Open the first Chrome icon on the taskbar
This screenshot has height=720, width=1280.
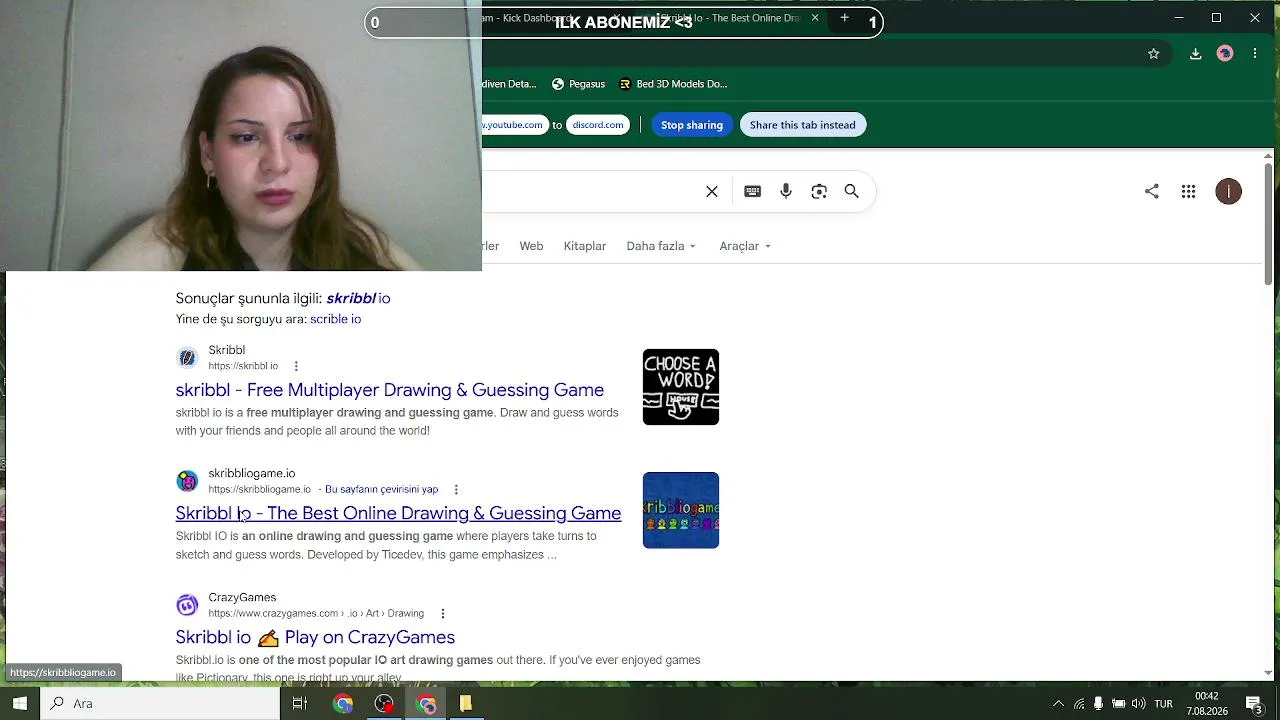343,704
